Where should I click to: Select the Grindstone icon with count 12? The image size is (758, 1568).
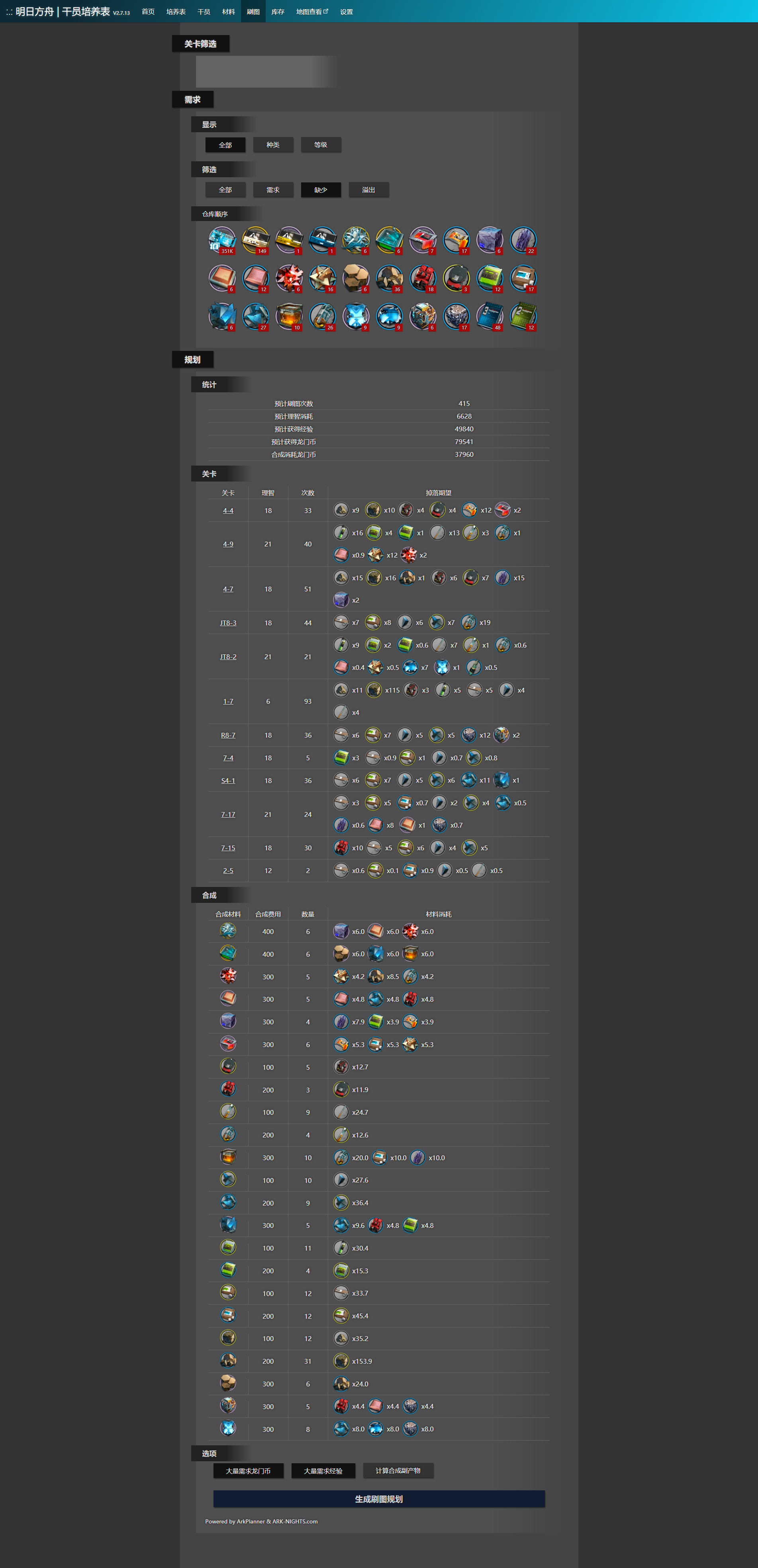[x=255, y=278]
